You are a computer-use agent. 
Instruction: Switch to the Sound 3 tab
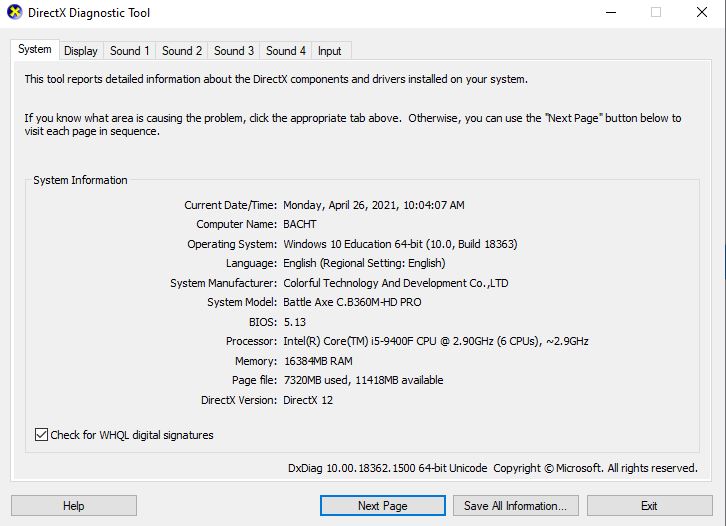tap(234, 51)
